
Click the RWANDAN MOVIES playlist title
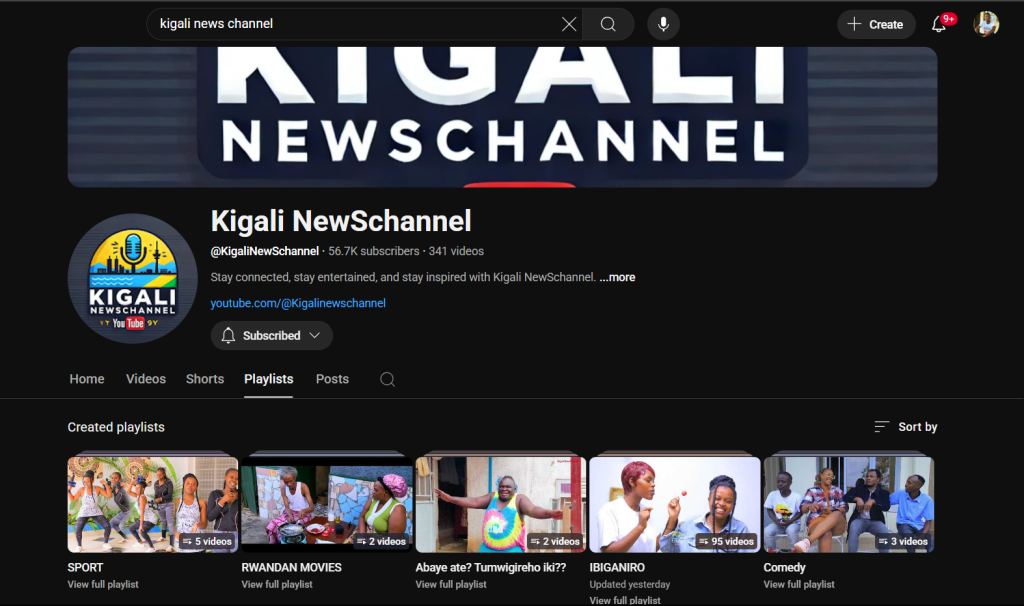point(291,567)
